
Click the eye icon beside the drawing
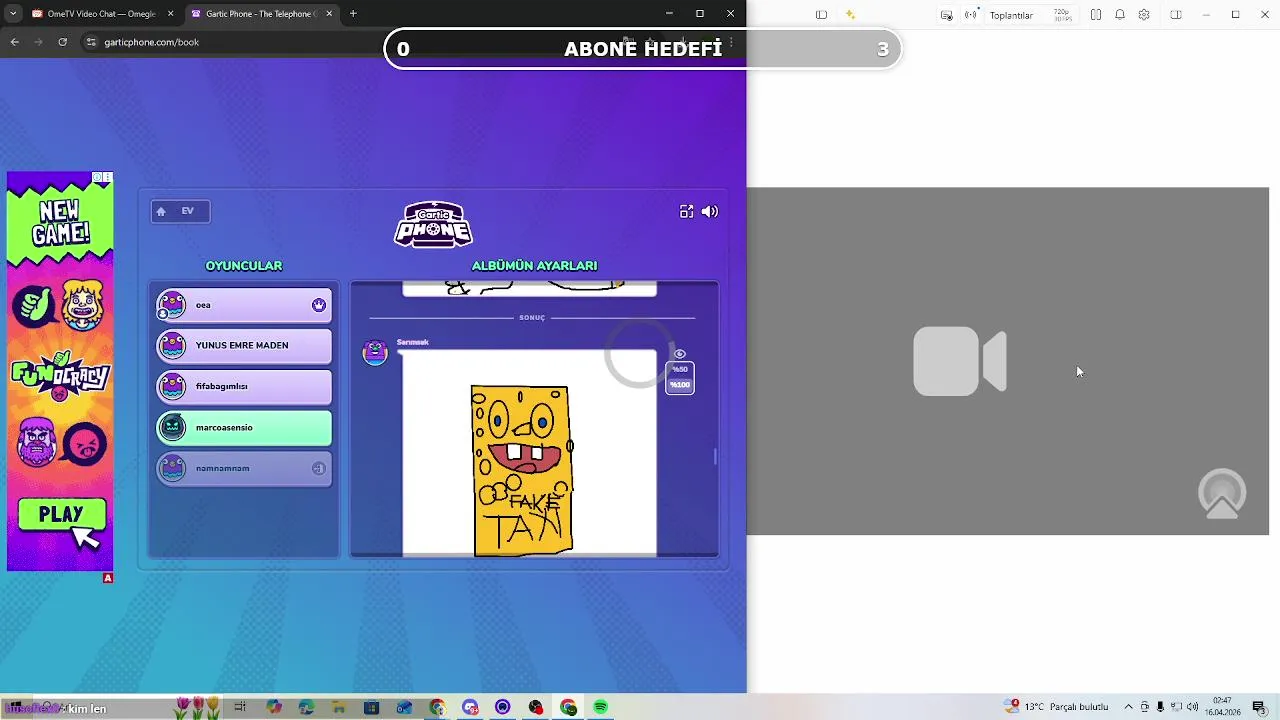point(680,354)
